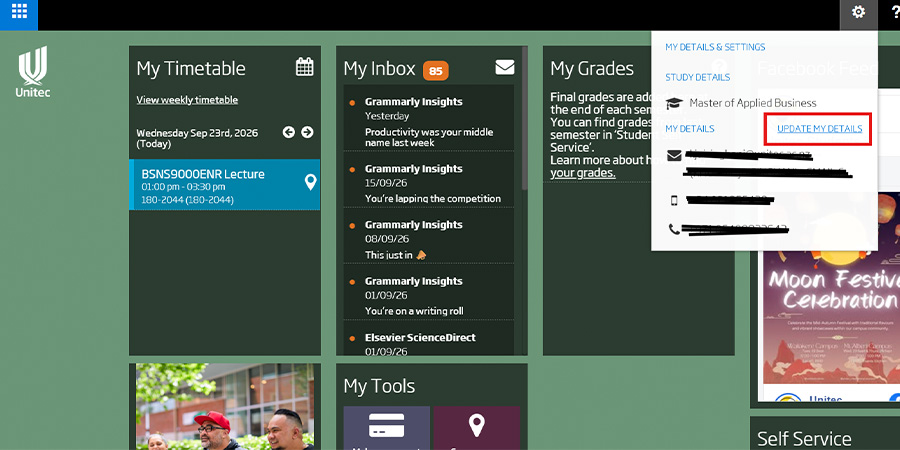Click the Unitec logo
Viewport: 900px width, 450px height.
pos(33,72)
